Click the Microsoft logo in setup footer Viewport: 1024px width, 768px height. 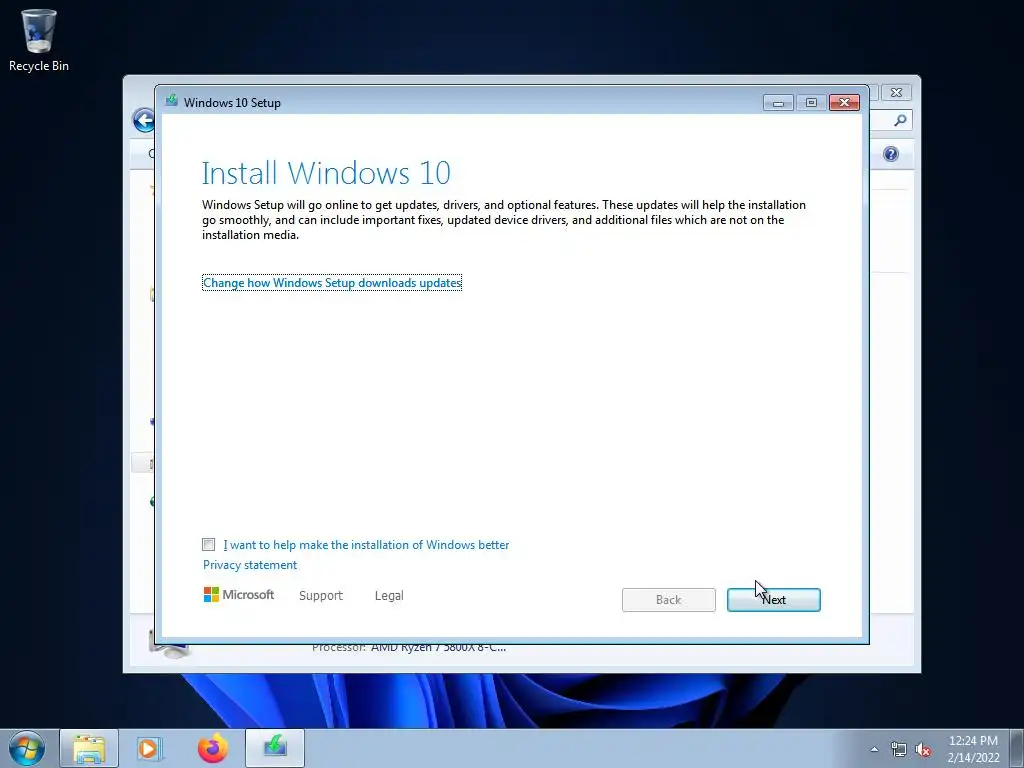(238, 594)
